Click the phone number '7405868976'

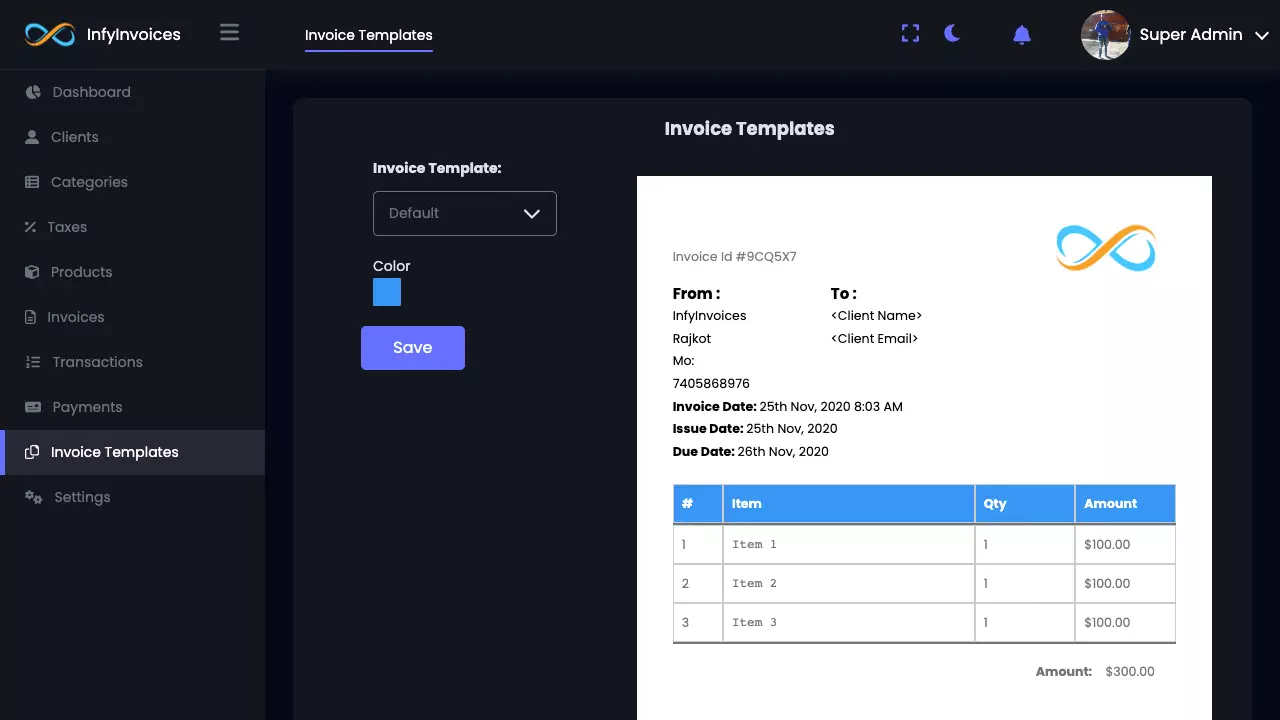pos(711,384)
